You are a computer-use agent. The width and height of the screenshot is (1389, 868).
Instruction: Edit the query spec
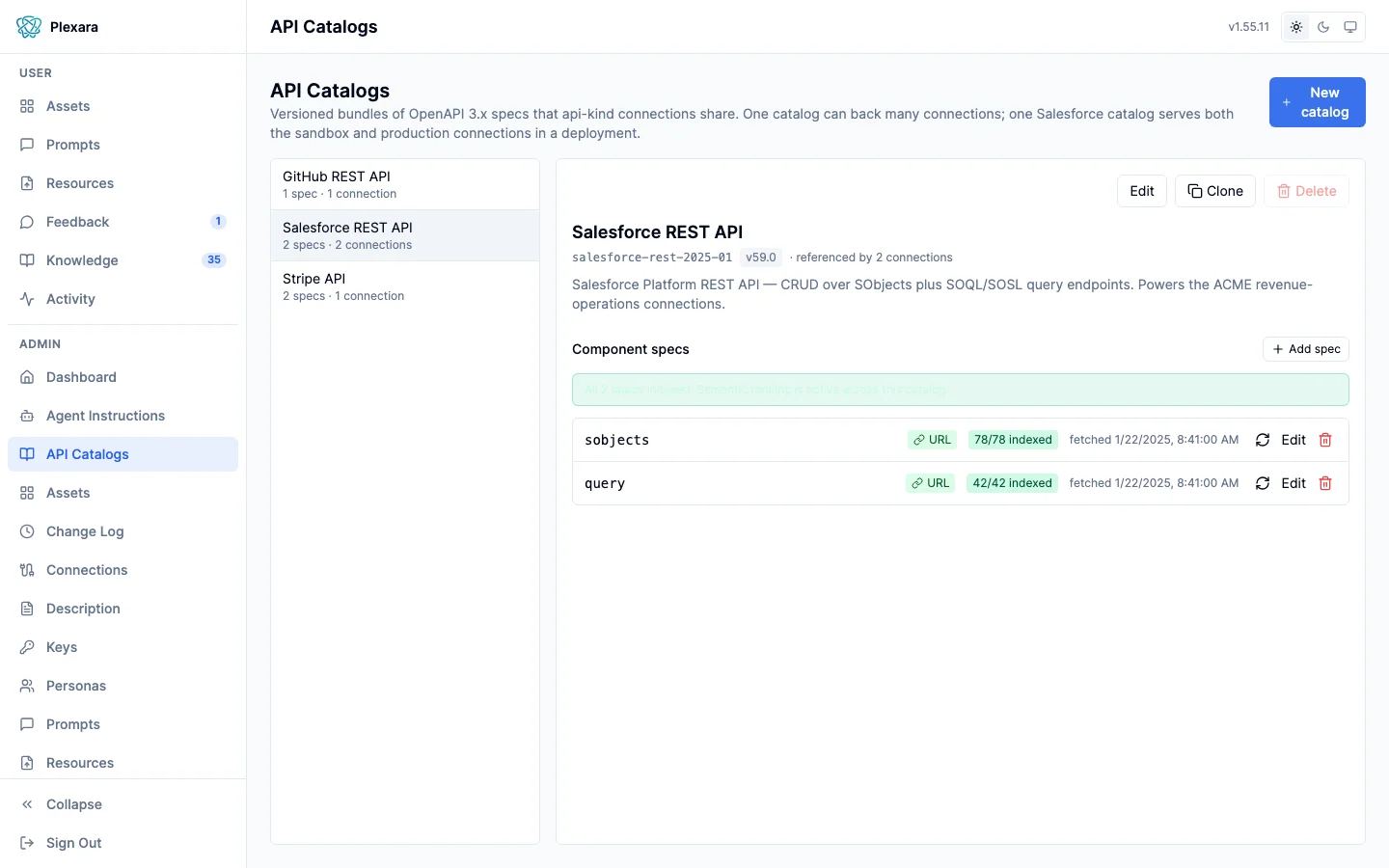(x=1294, y=483)
